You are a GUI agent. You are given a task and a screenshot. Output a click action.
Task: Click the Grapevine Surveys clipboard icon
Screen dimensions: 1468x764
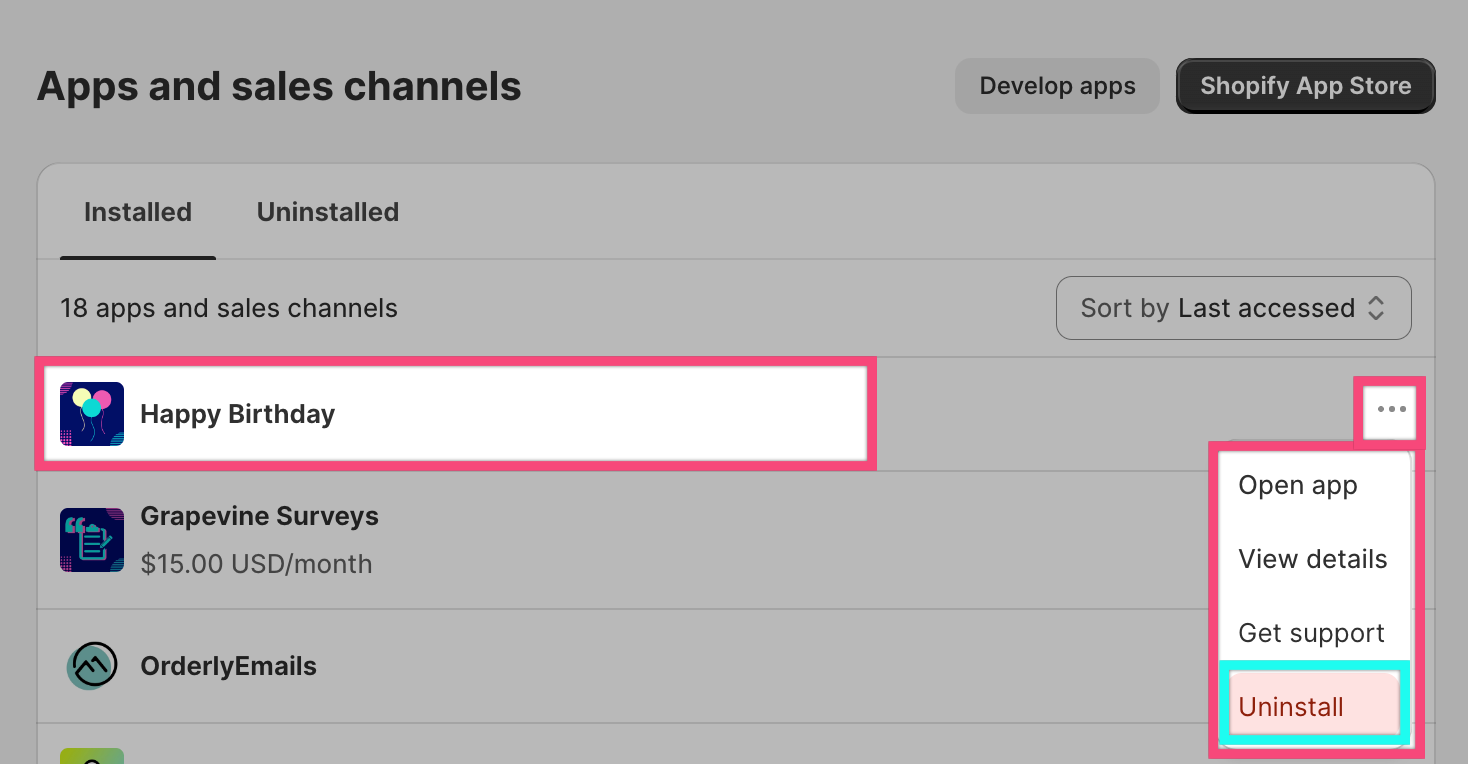(x=92, y=540)
